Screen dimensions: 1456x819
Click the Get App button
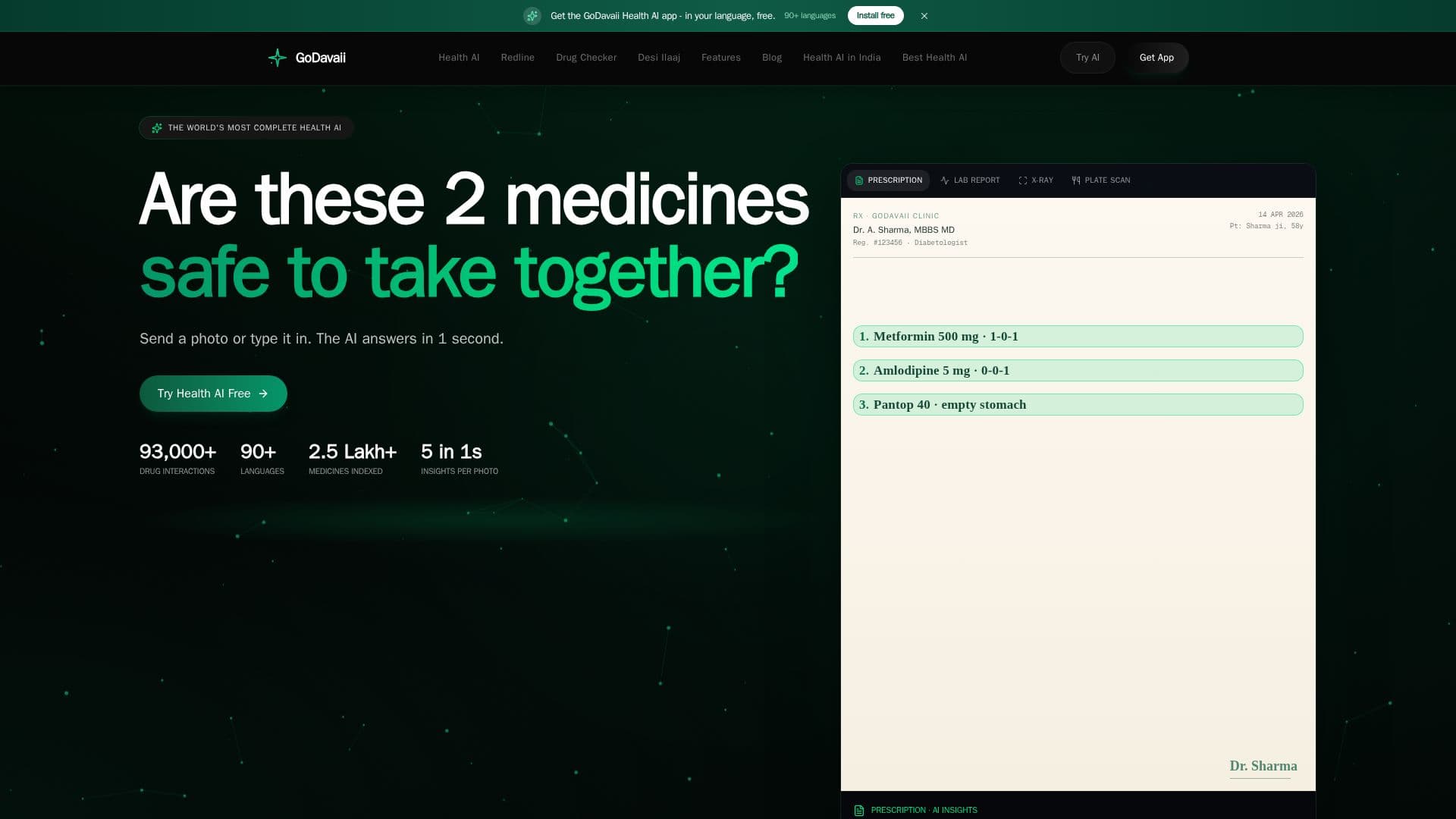(1156, 58)
